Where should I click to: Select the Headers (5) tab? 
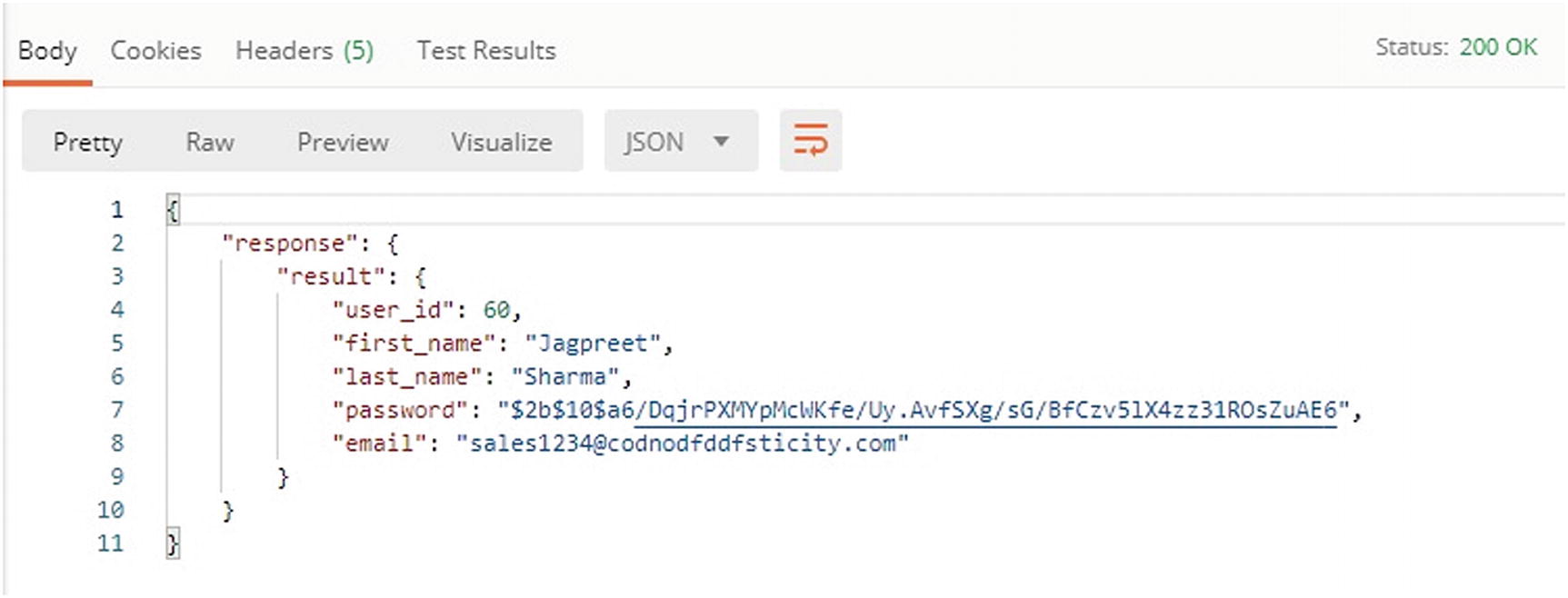click(305, 51)
